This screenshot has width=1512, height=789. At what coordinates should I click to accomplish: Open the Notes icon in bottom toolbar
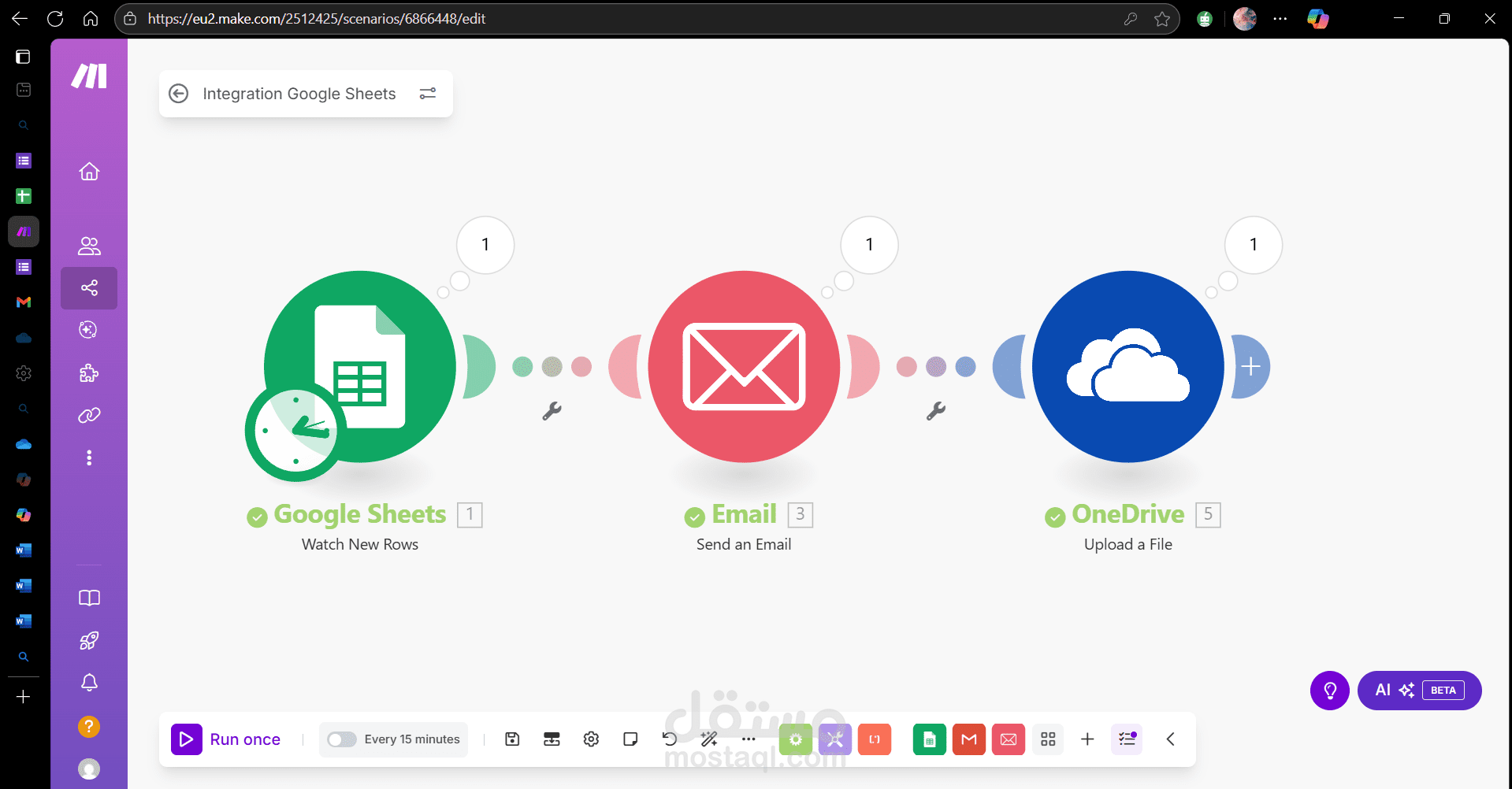pos(630,739)
